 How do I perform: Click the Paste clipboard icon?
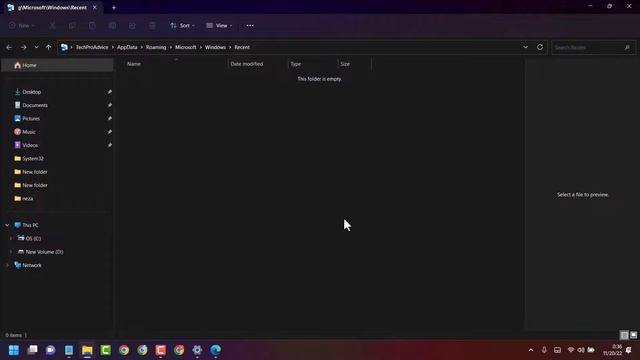coord(92,25)
